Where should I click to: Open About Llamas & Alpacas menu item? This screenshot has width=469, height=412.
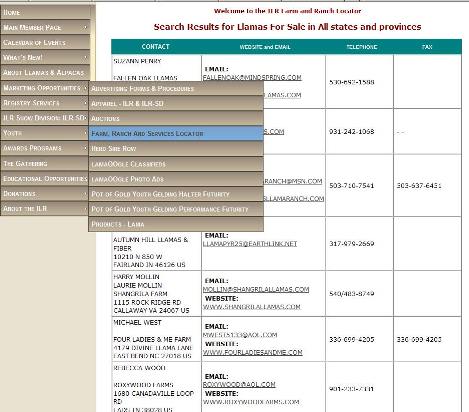45,73
